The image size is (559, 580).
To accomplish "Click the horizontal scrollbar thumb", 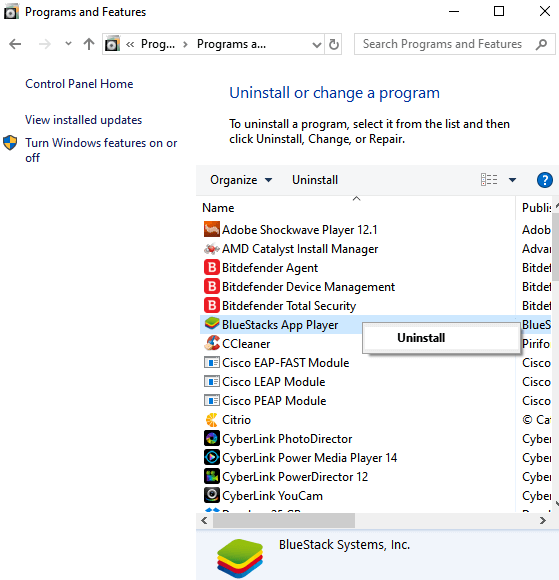I will 284,521.
